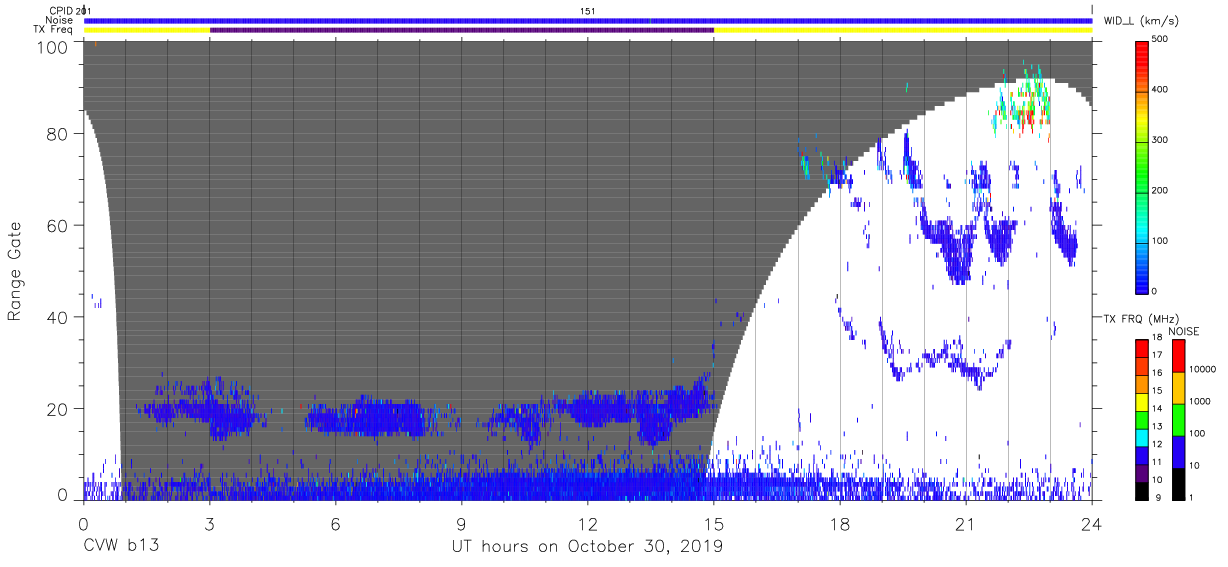Click the '10000' tick on the NOISE legend

click(x=1204, y=369)
